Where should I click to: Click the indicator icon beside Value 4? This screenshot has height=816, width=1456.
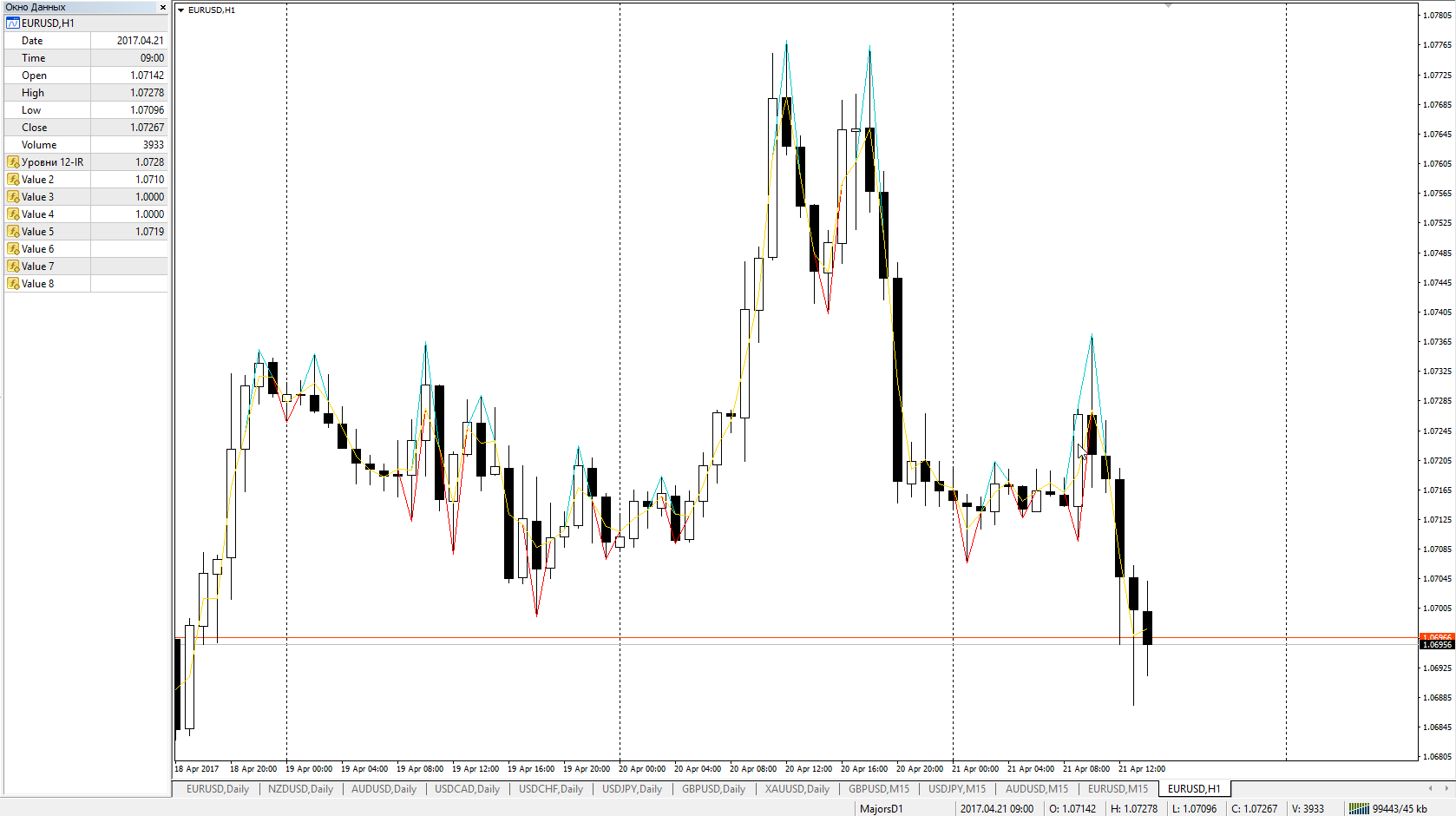tap(13, 214)
